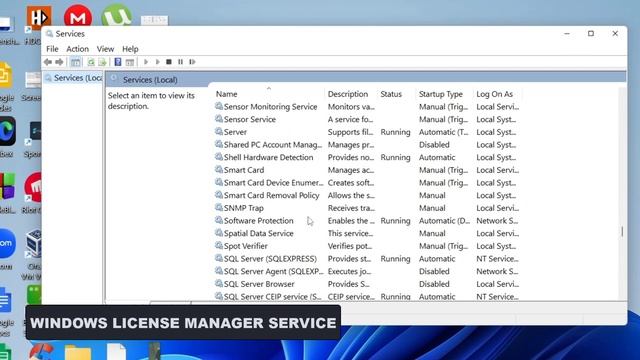
Task: Select Shell Hardware Detection service
Action: pos(269,157)
